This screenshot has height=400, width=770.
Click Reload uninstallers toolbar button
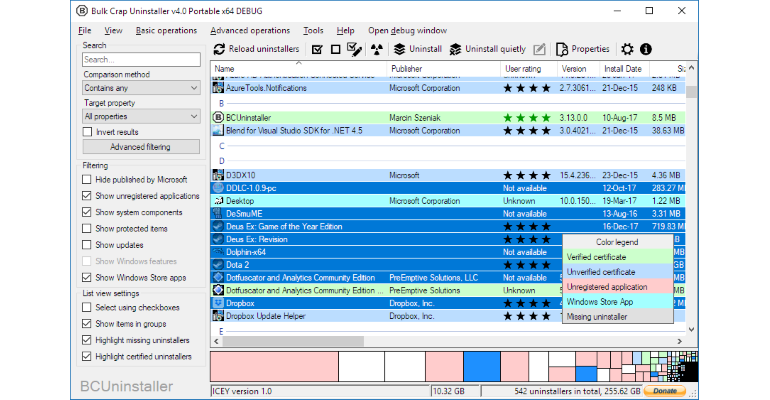pos(256,49)
